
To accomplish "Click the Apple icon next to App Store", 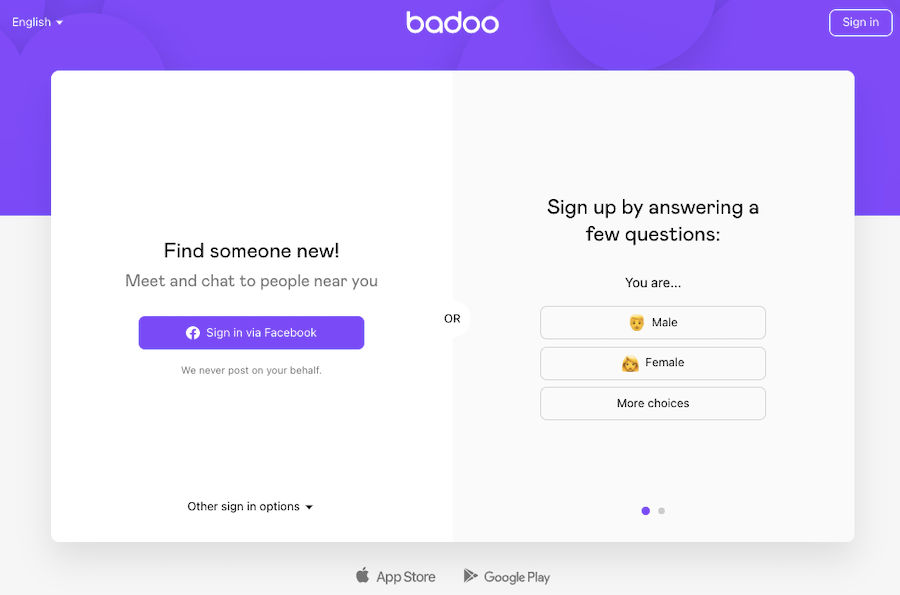I will tap(361, 576).
